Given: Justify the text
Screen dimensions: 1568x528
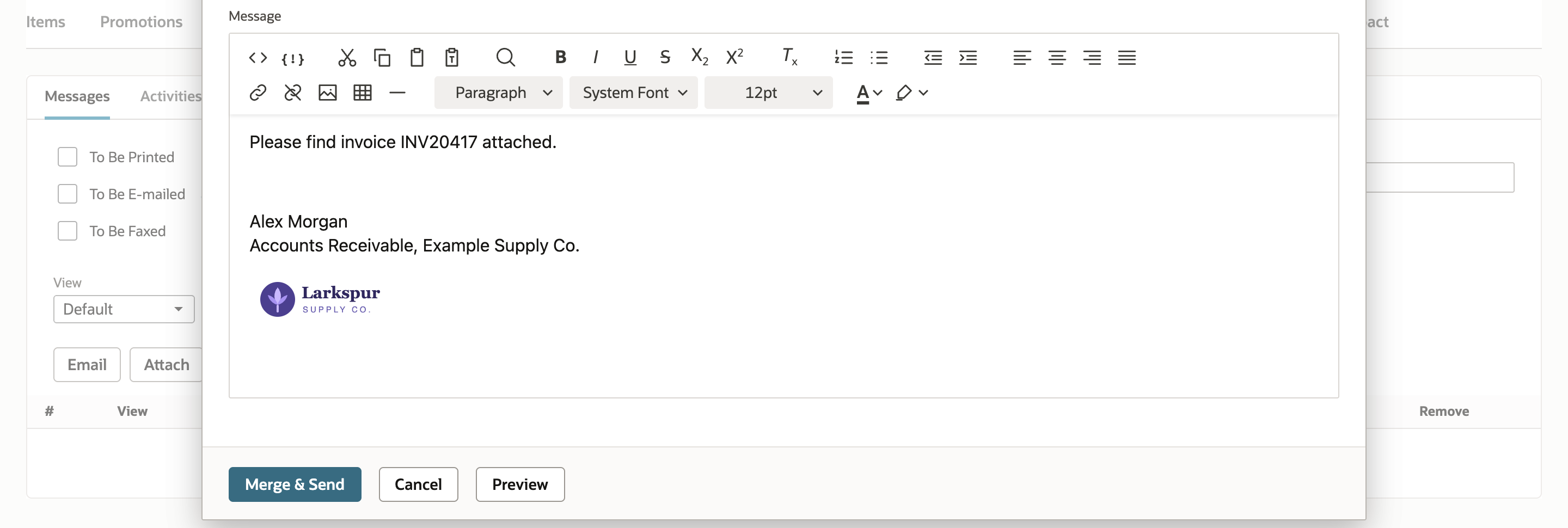Looking at the screenshot, I should tap(1126, 58).
